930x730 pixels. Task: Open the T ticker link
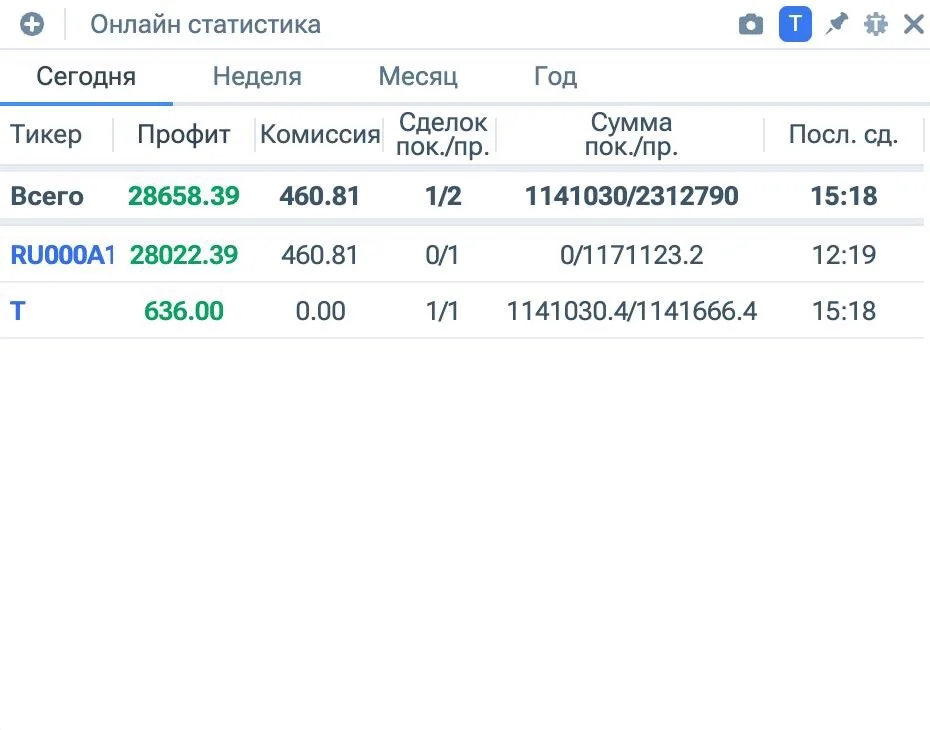pos(18,311)
